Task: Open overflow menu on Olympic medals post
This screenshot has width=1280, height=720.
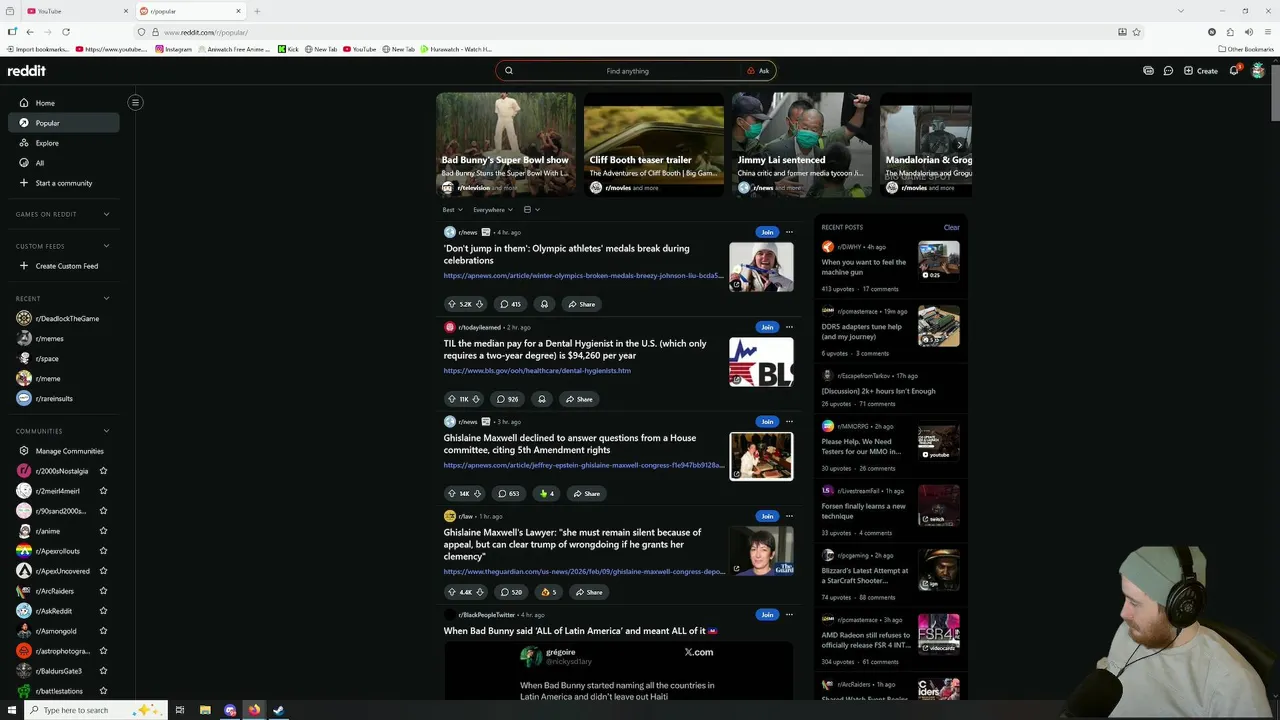Action: (789, 232)
